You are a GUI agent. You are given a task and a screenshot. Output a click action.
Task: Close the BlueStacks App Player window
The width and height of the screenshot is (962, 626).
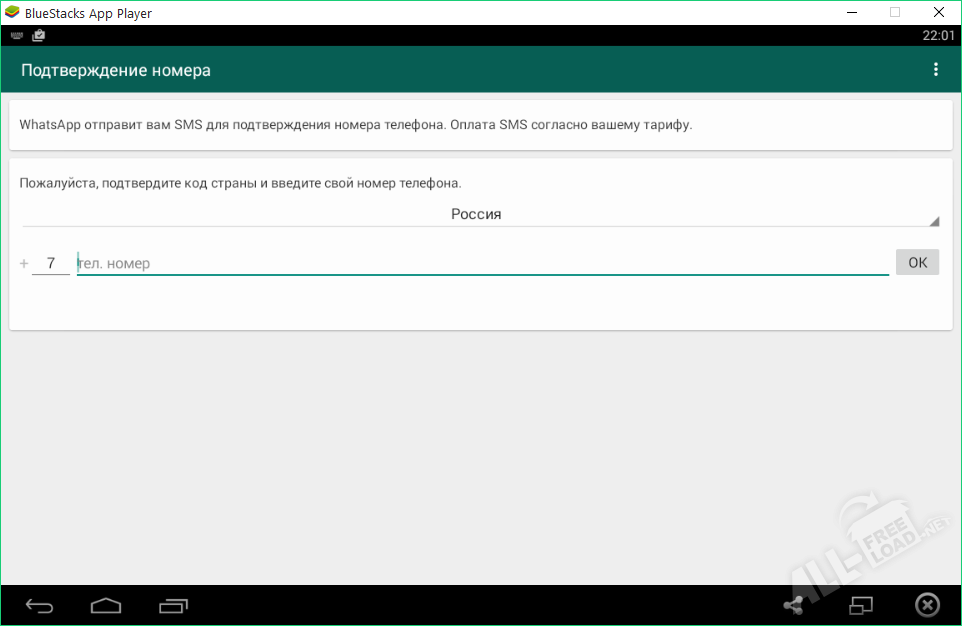coord(940,13)
